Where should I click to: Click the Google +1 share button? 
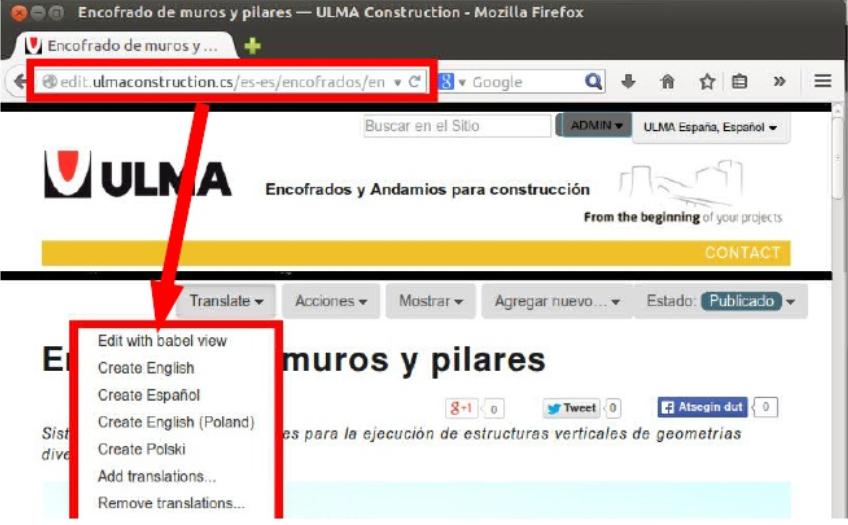462,408
